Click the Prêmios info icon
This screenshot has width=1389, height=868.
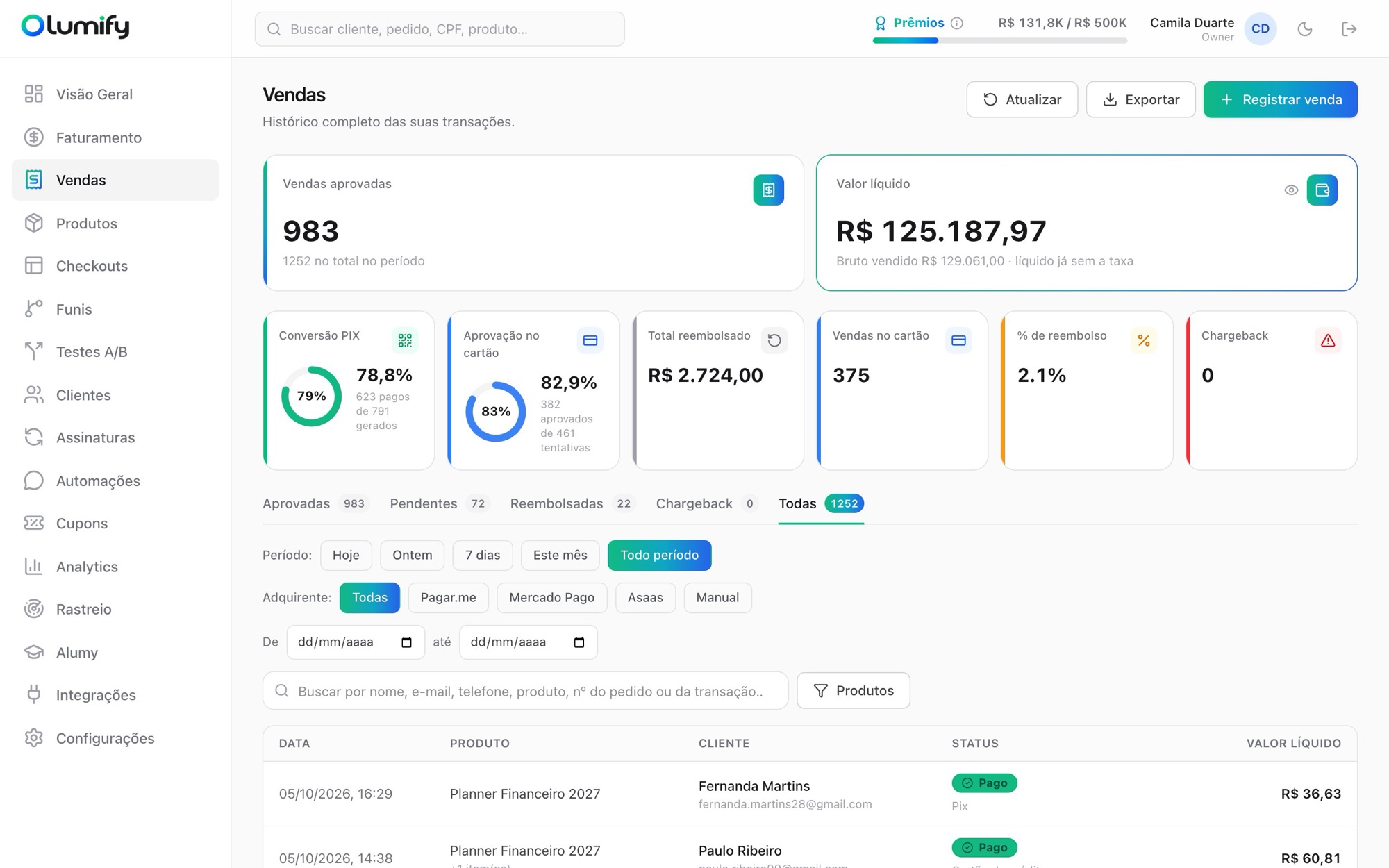pyautogui.click(x=957, y=23)
